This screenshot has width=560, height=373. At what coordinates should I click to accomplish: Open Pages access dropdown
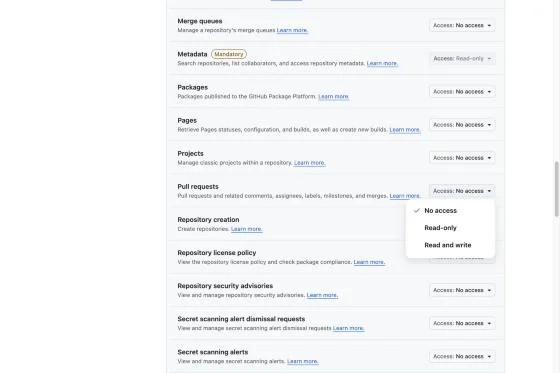(x=462, y=125)
